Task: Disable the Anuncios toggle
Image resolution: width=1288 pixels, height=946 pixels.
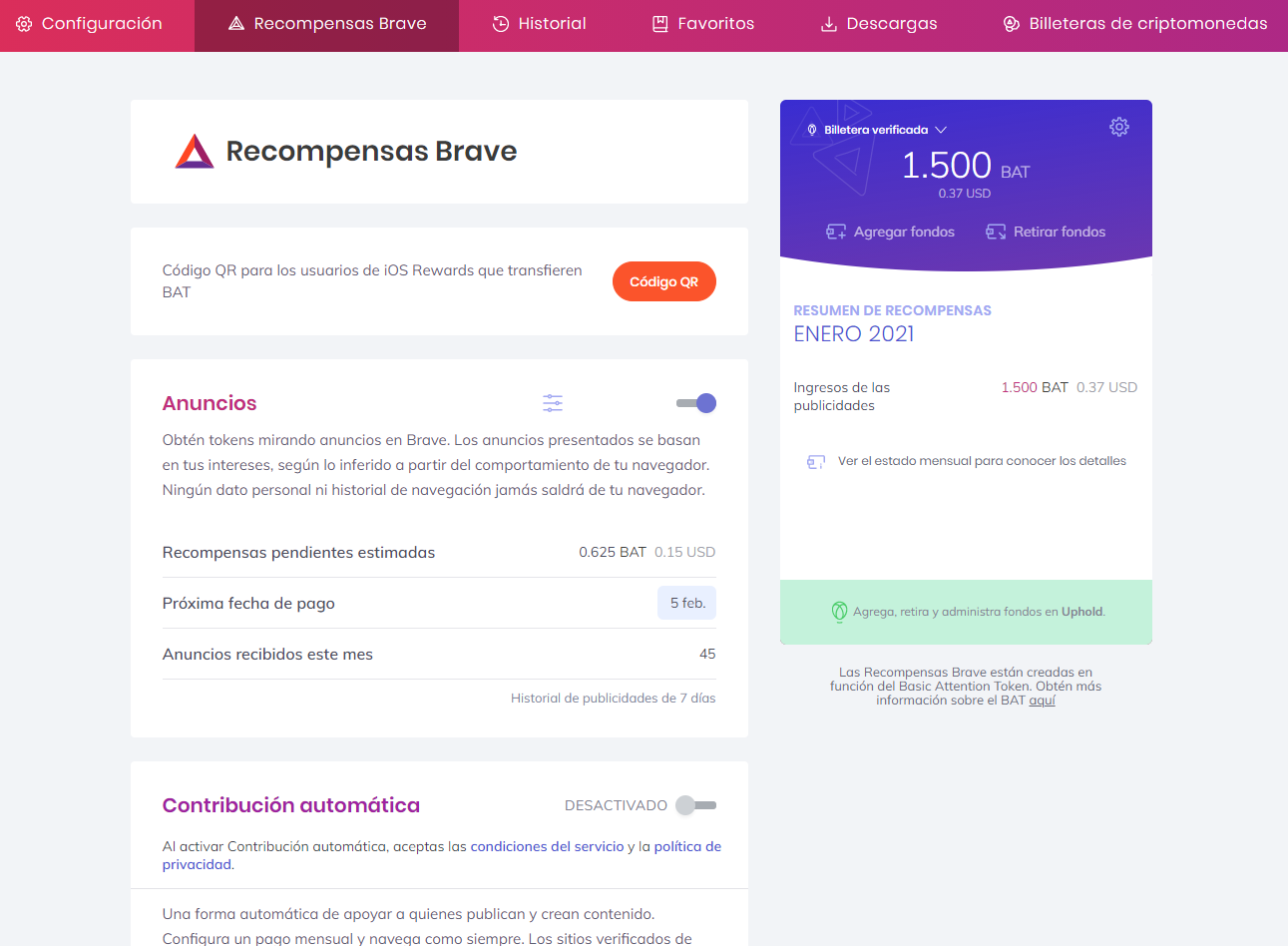Action: [x=696, y=403]
